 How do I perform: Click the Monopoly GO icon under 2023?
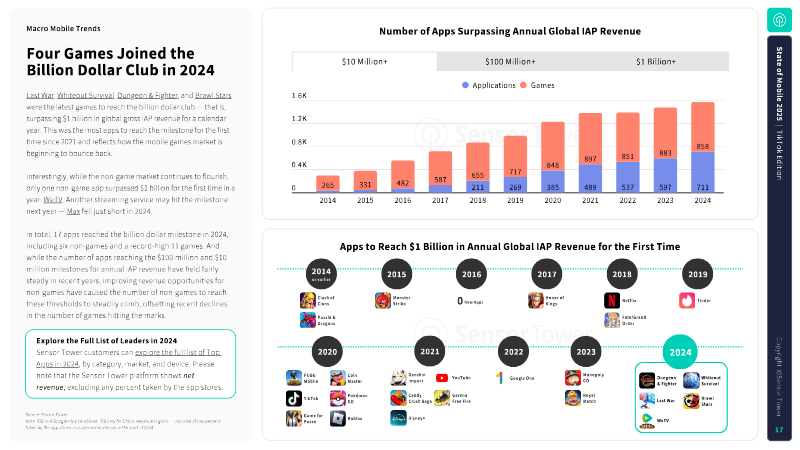point(572,378)
